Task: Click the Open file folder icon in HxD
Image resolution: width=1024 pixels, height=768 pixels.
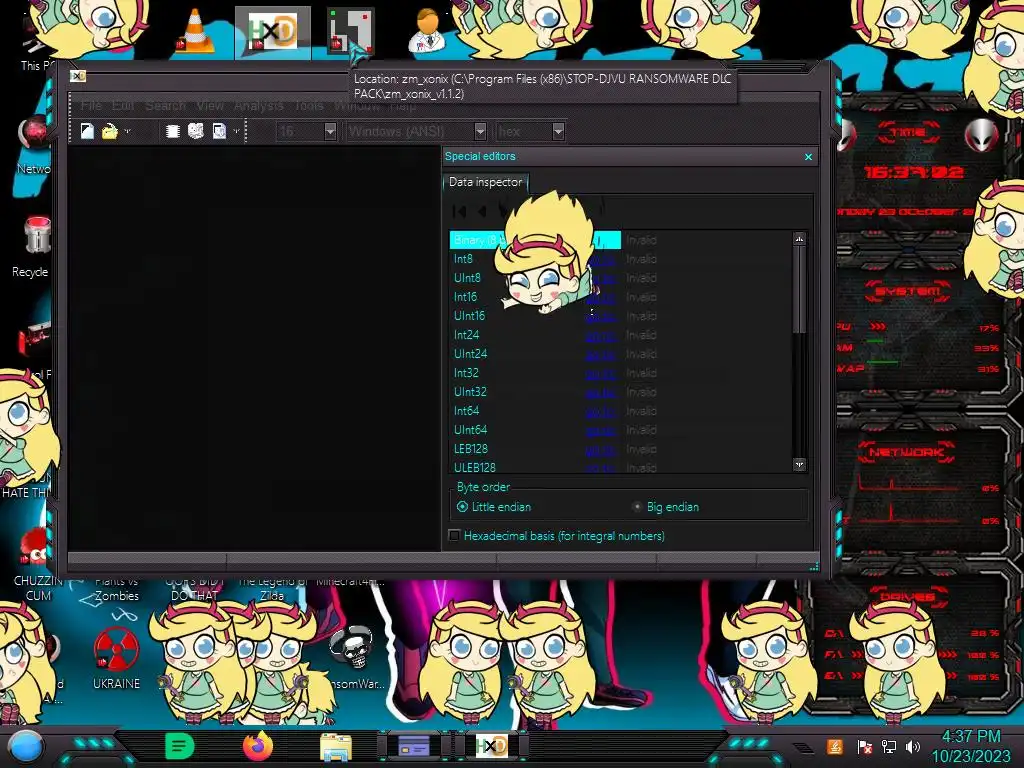Action: click(110, 131)
